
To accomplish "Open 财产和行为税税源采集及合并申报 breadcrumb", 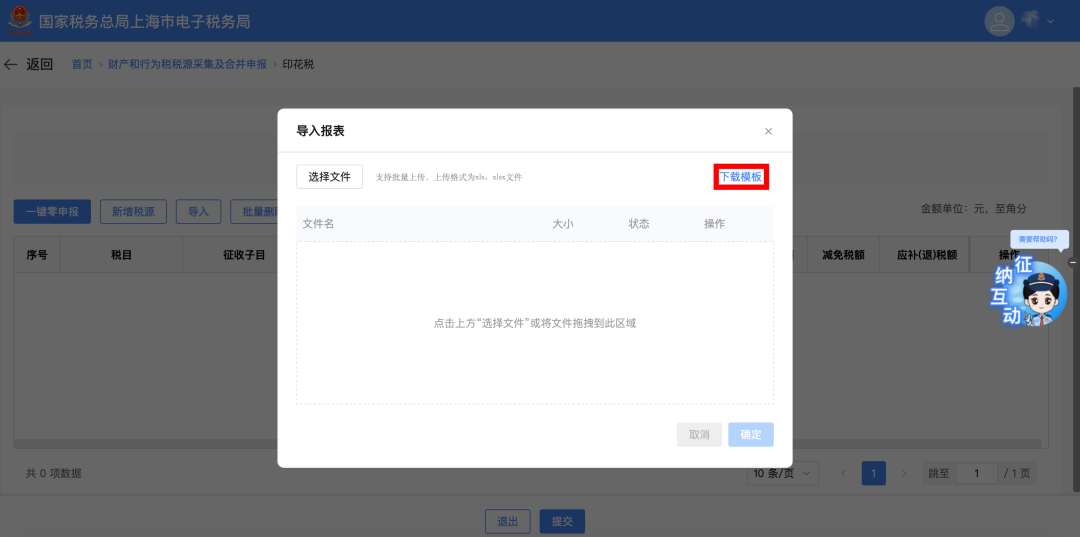I will [187, 65].
